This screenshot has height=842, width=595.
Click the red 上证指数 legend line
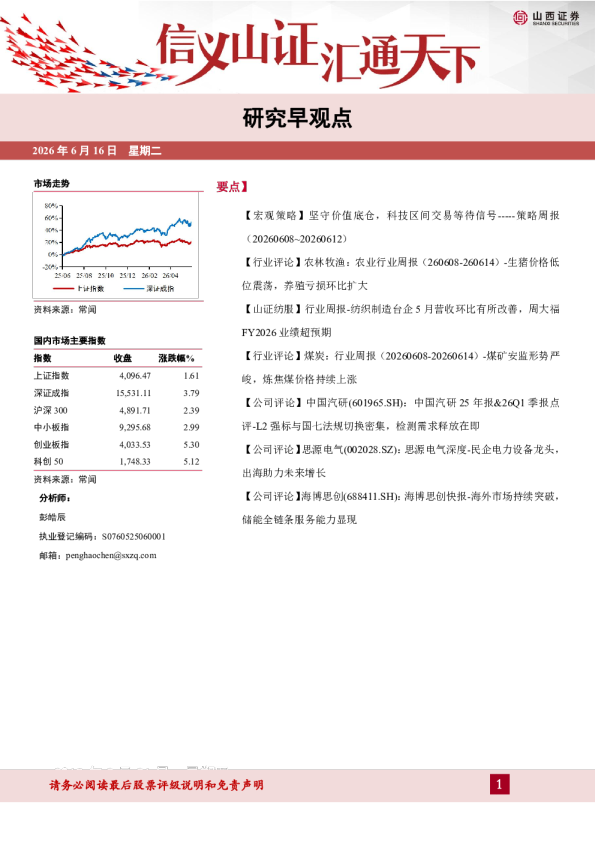(63, 289)
